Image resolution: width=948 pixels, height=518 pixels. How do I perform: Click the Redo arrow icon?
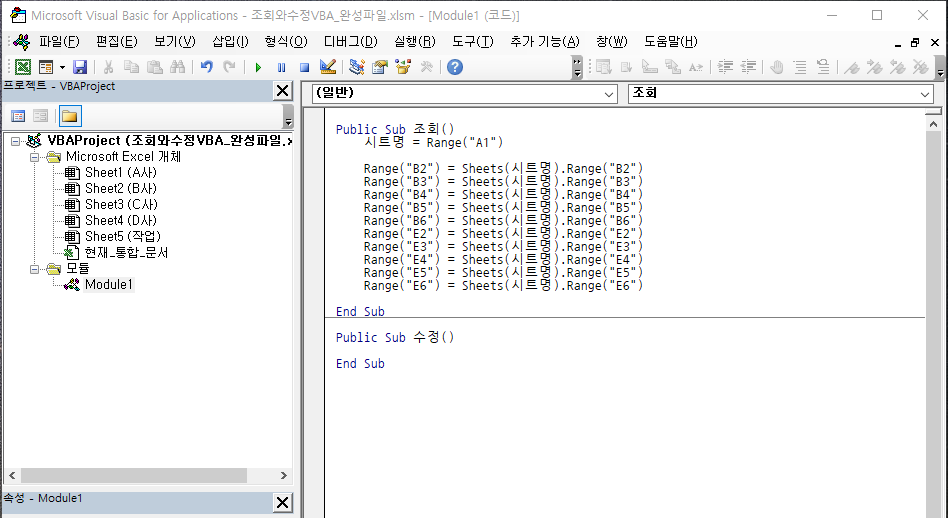pyautogui.click(x=229, y=67)
